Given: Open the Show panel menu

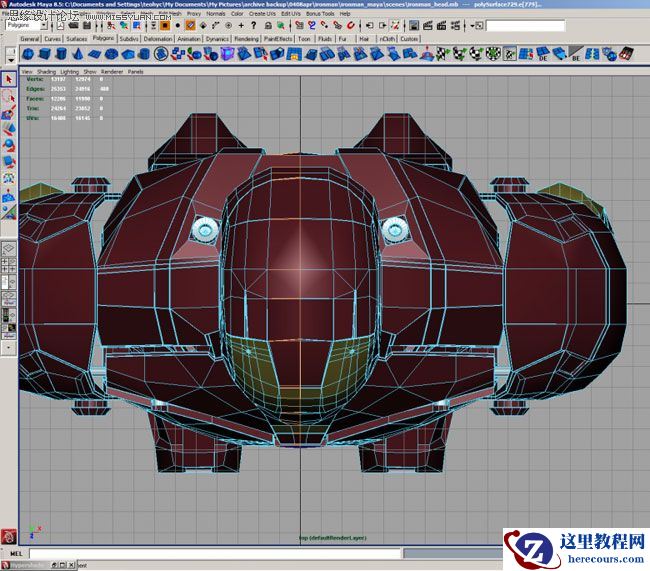Looking at the screenshot, I should (x=90, y=72).
